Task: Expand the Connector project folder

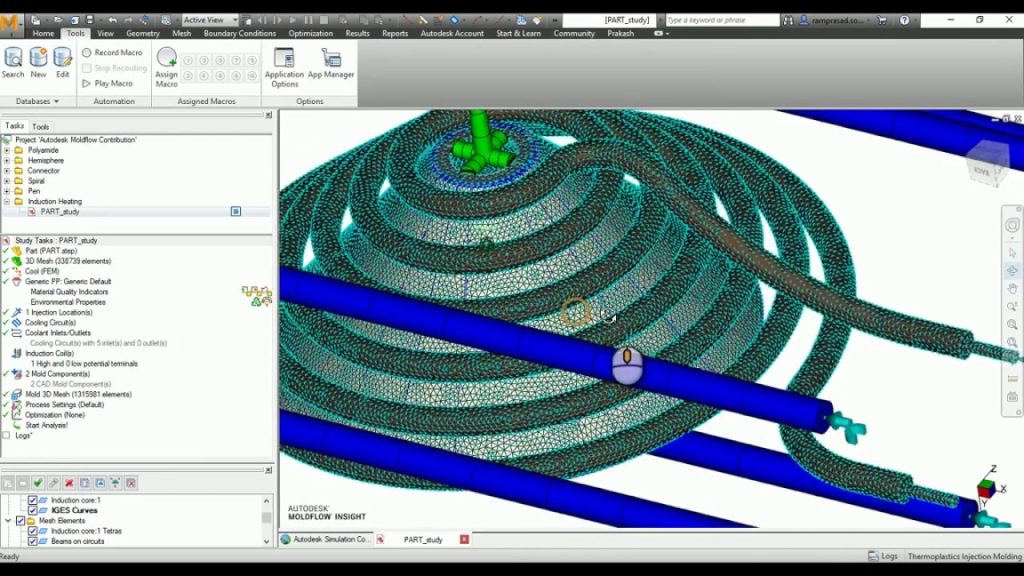Action: 7,170
